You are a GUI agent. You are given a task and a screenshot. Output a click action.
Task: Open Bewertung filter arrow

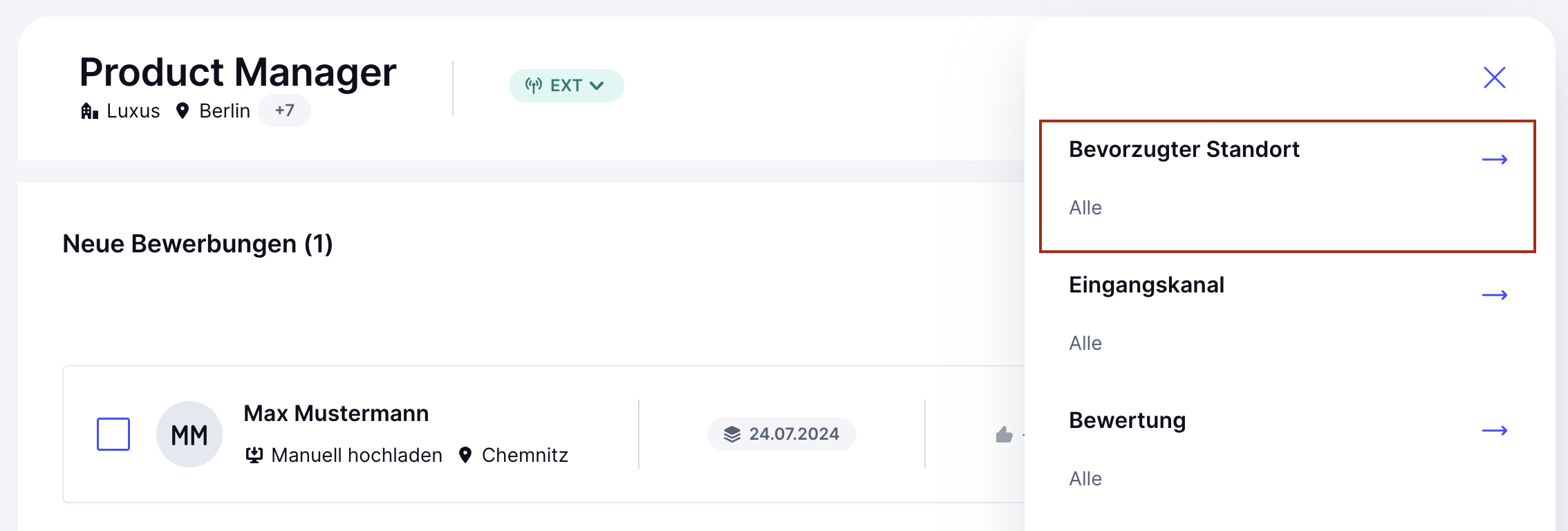1495,431
